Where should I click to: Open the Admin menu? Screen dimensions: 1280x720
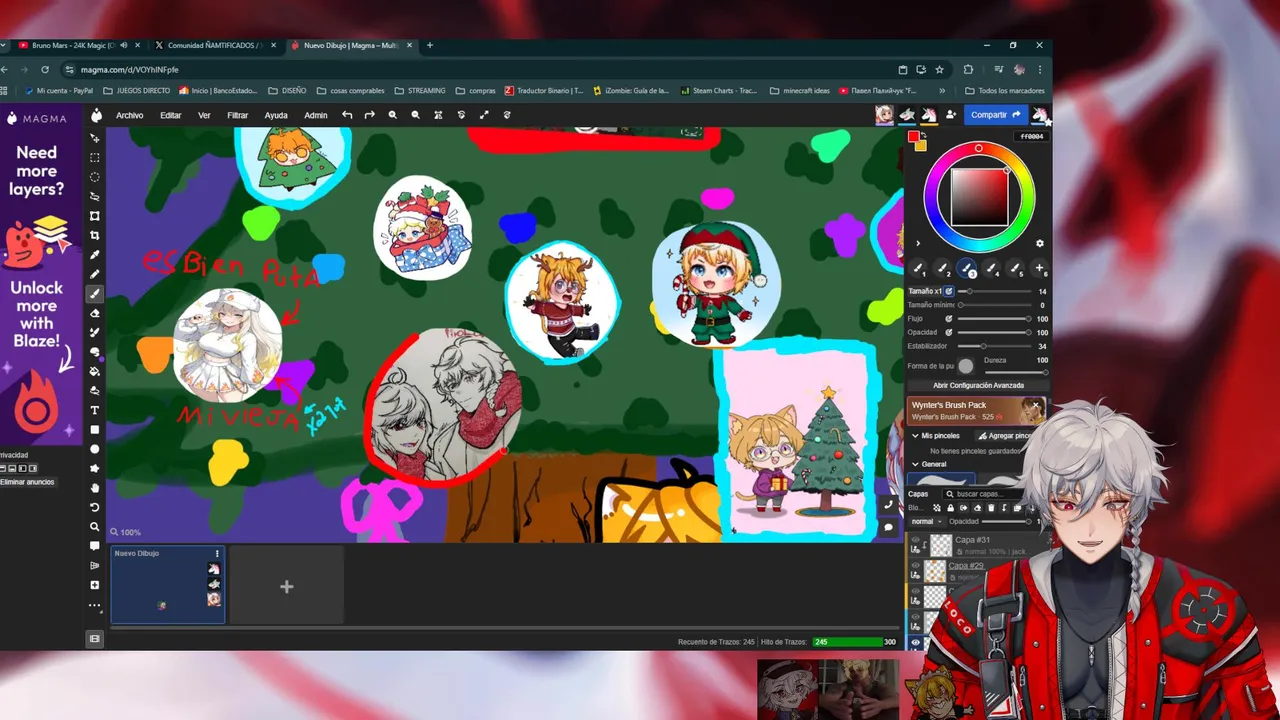pyautogui.click(x=316, y=115)
